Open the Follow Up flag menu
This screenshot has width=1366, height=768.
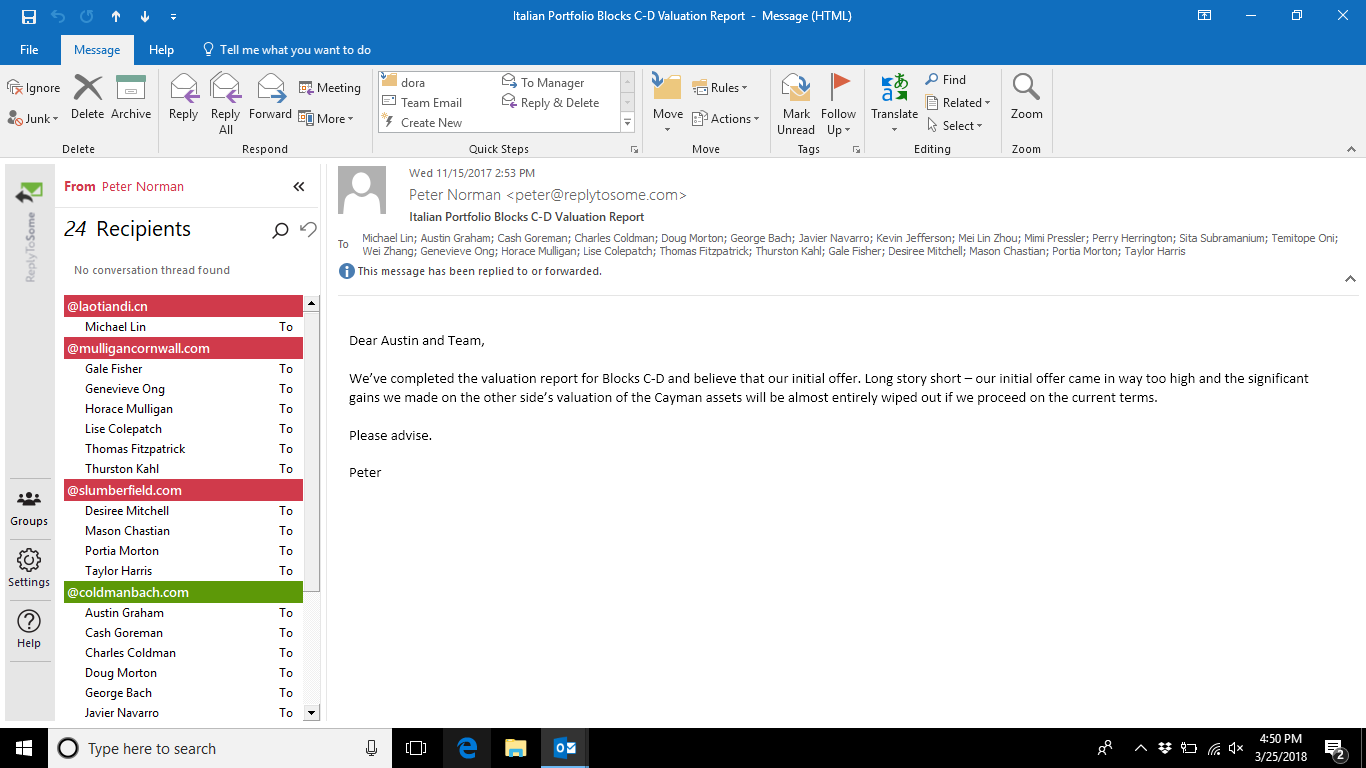coord(839,104)
